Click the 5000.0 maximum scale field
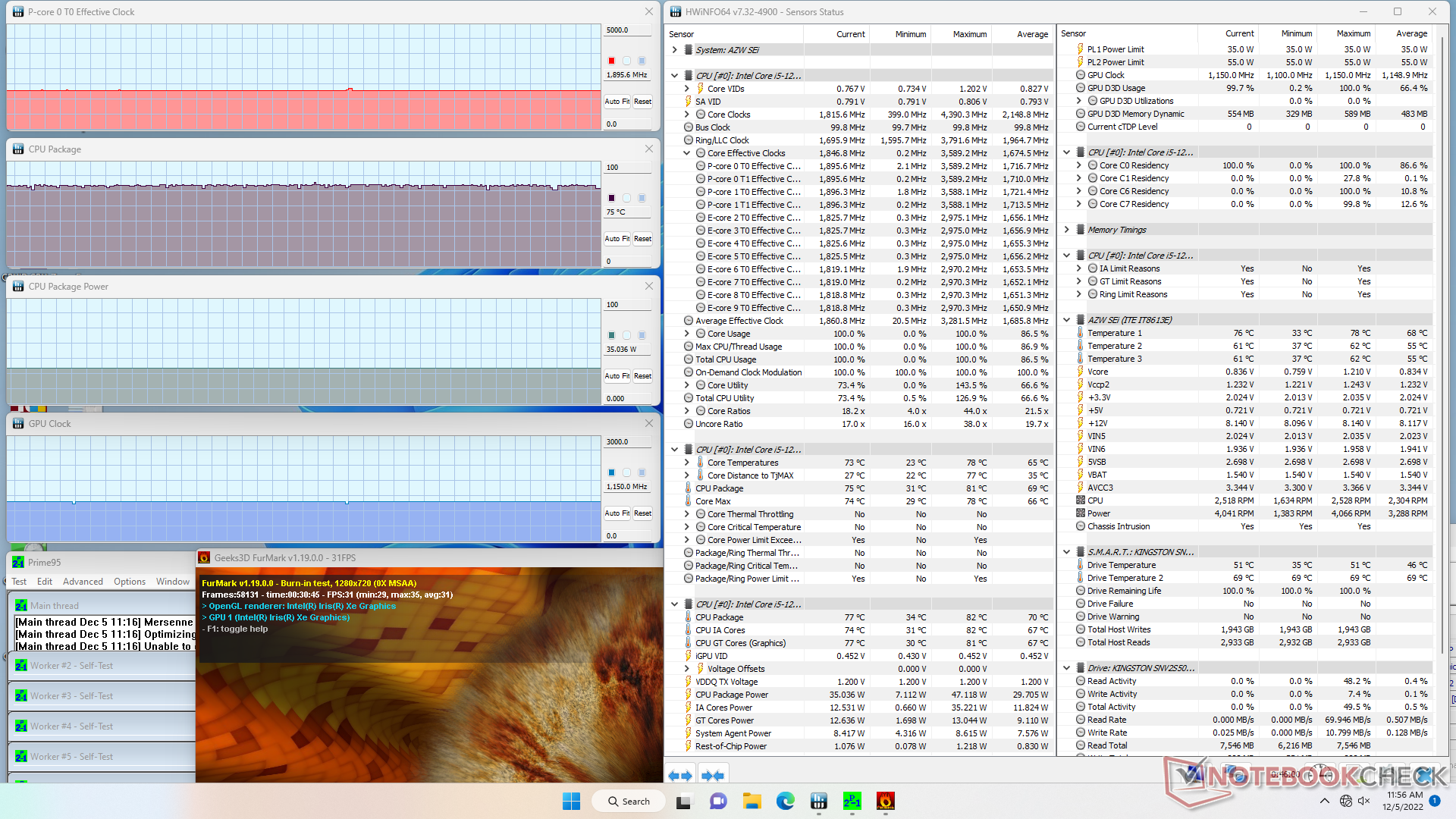Viewport: 1456px width, 819px height. [628, 30]
